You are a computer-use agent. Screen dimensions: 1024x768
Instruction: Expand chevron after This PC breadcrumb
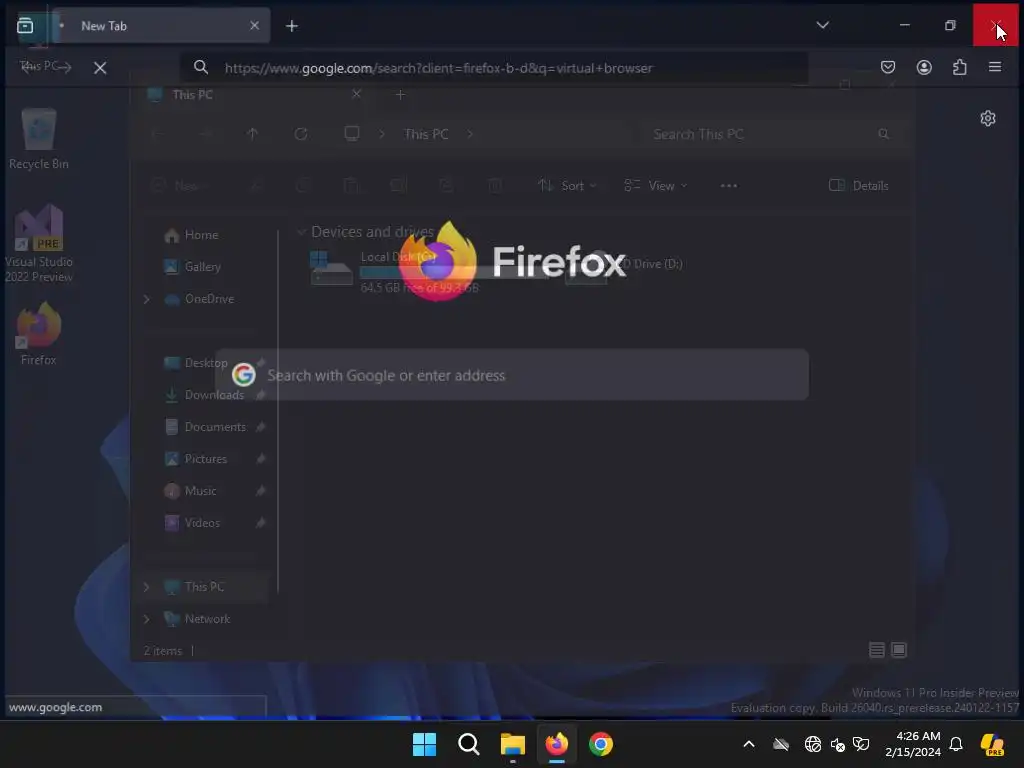470,134
